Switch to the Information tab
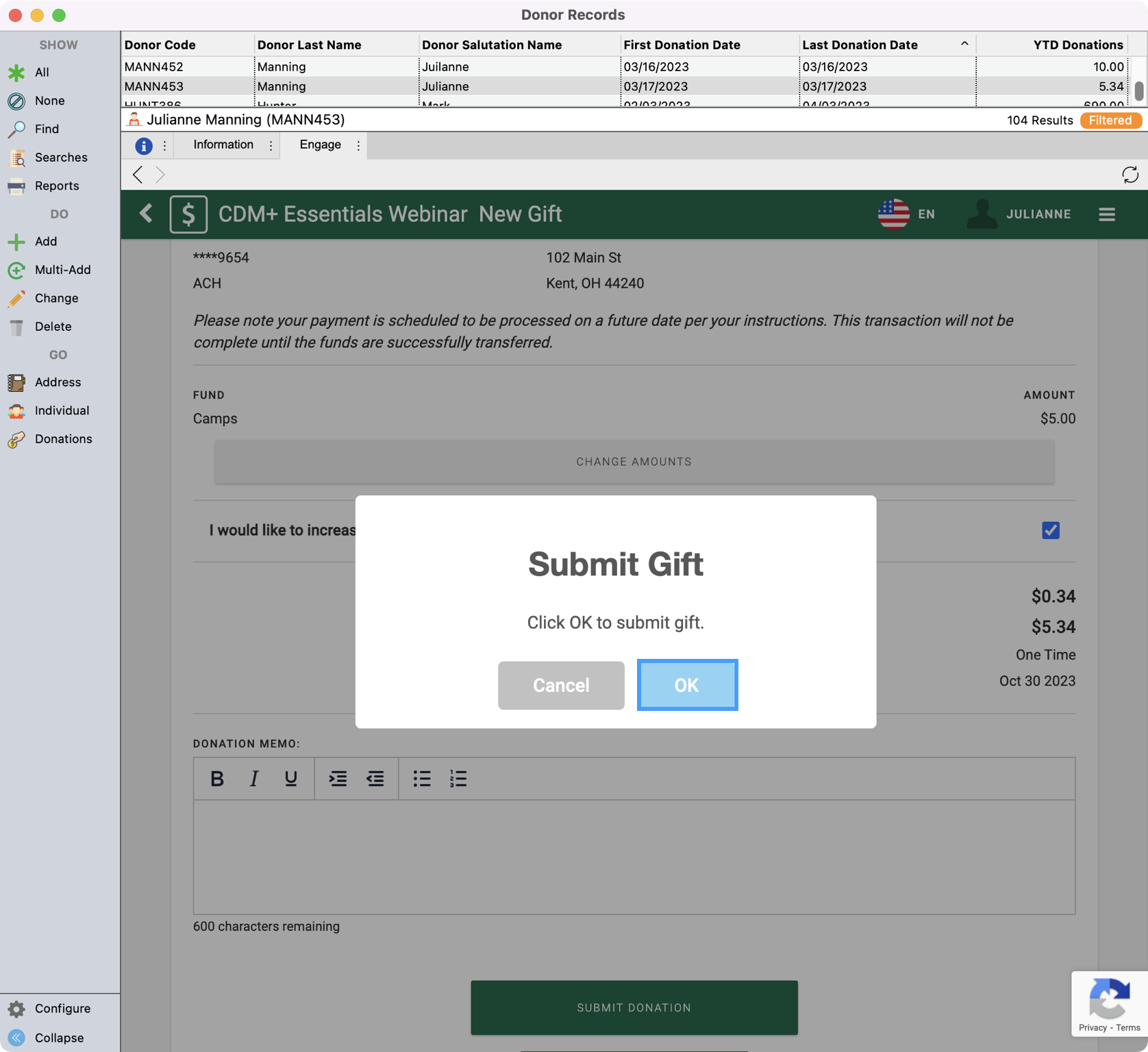1148x1052 pixels. (x=223, y=145)
